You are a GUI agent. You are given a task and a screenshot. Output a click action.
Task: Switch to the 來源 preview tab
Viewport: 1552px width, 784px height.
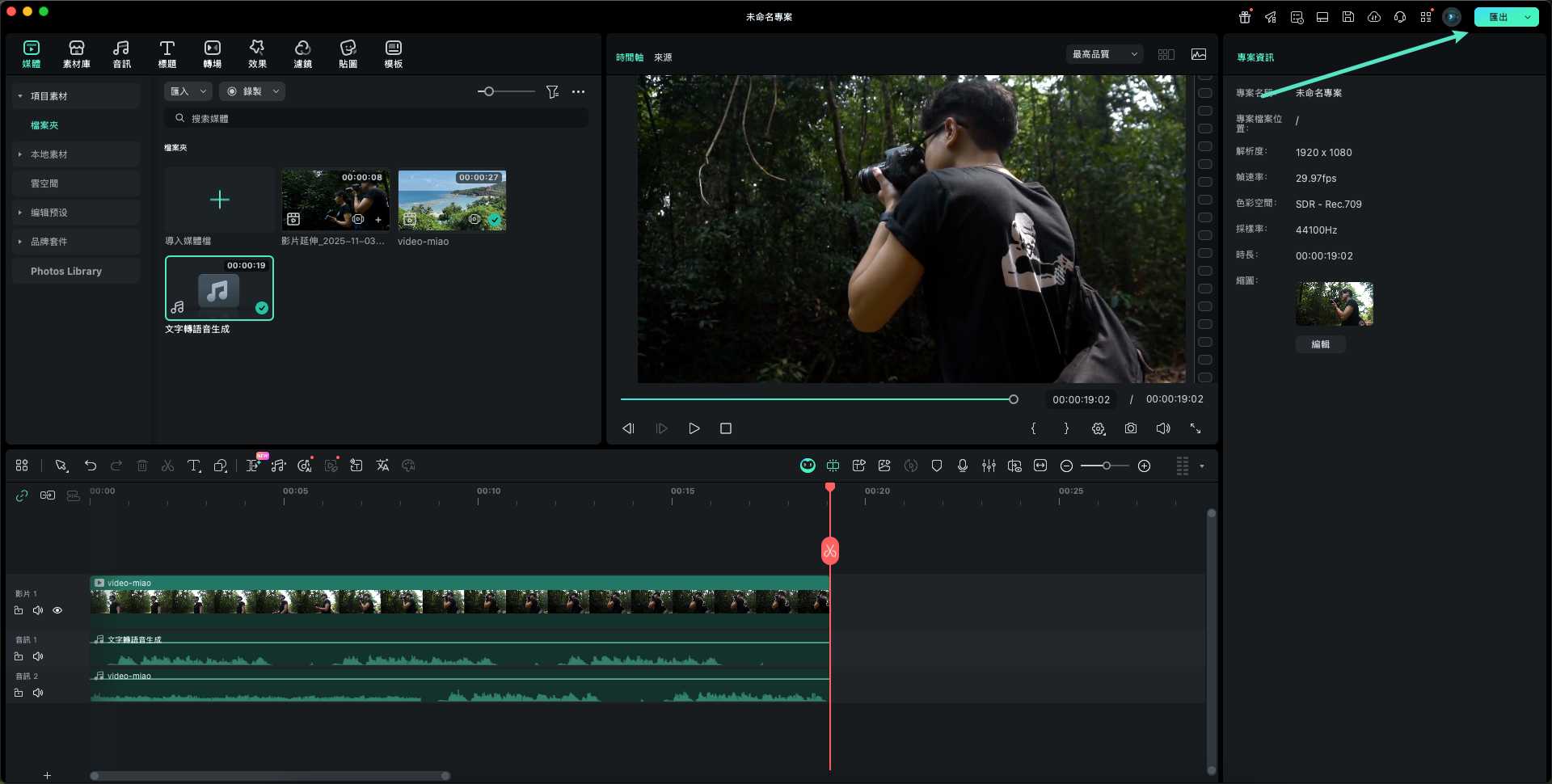click(663, 57)
